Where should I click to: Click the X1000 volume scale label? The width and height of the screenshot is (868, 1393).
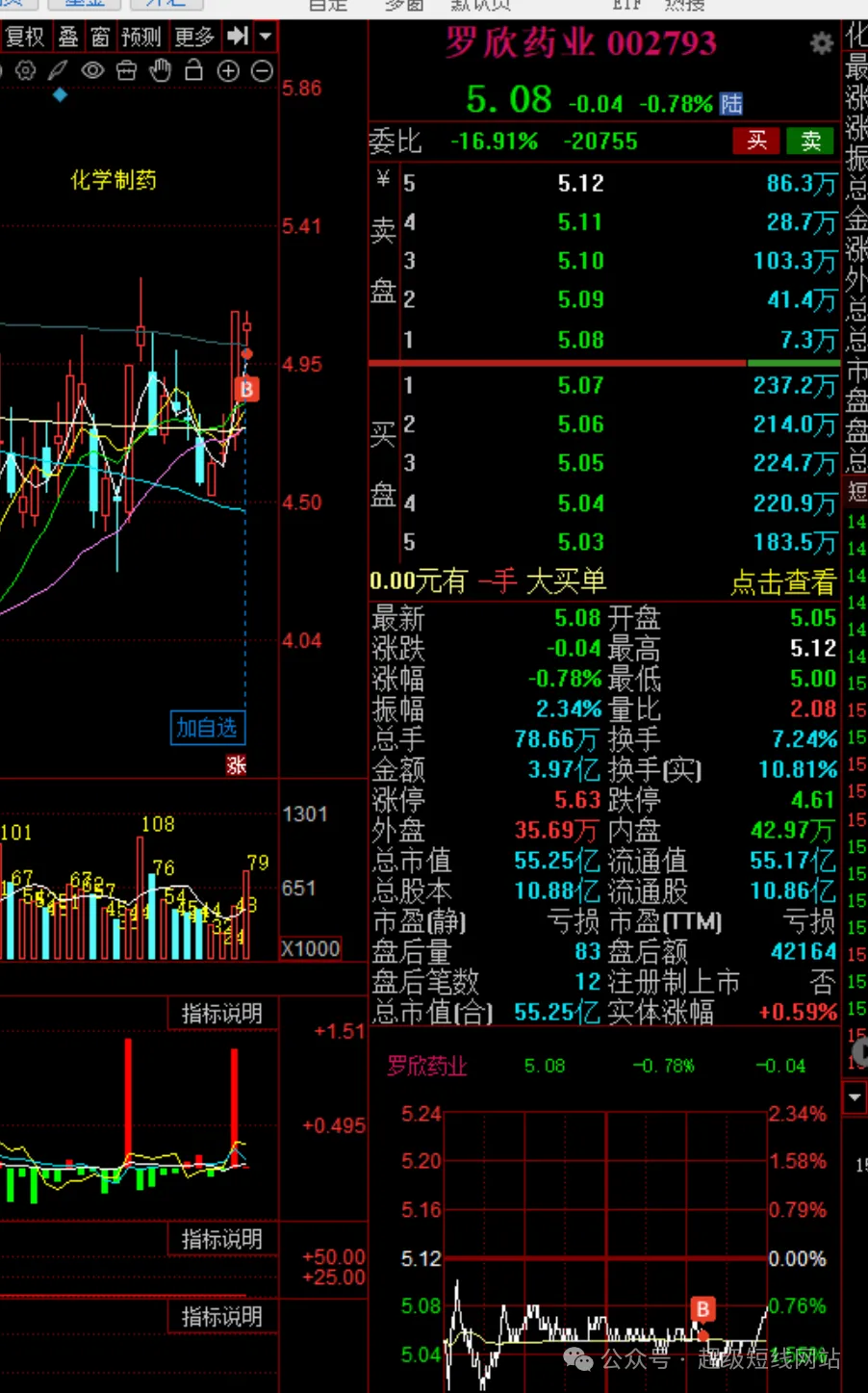pyautogui.click(x=311, y=948)
